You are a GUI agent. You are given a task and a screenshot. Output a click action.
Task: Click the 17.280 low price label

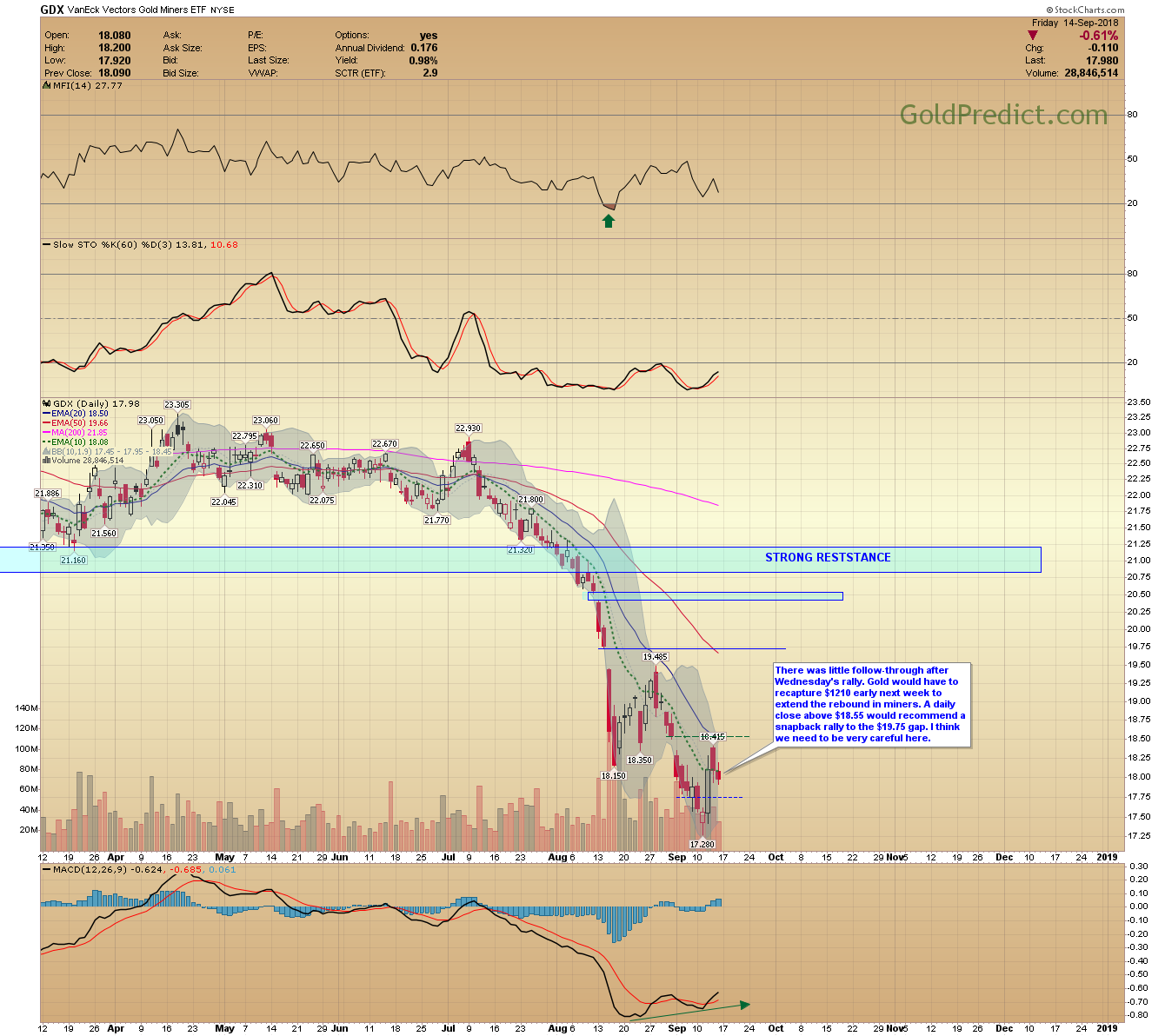[x=702, y=845]
